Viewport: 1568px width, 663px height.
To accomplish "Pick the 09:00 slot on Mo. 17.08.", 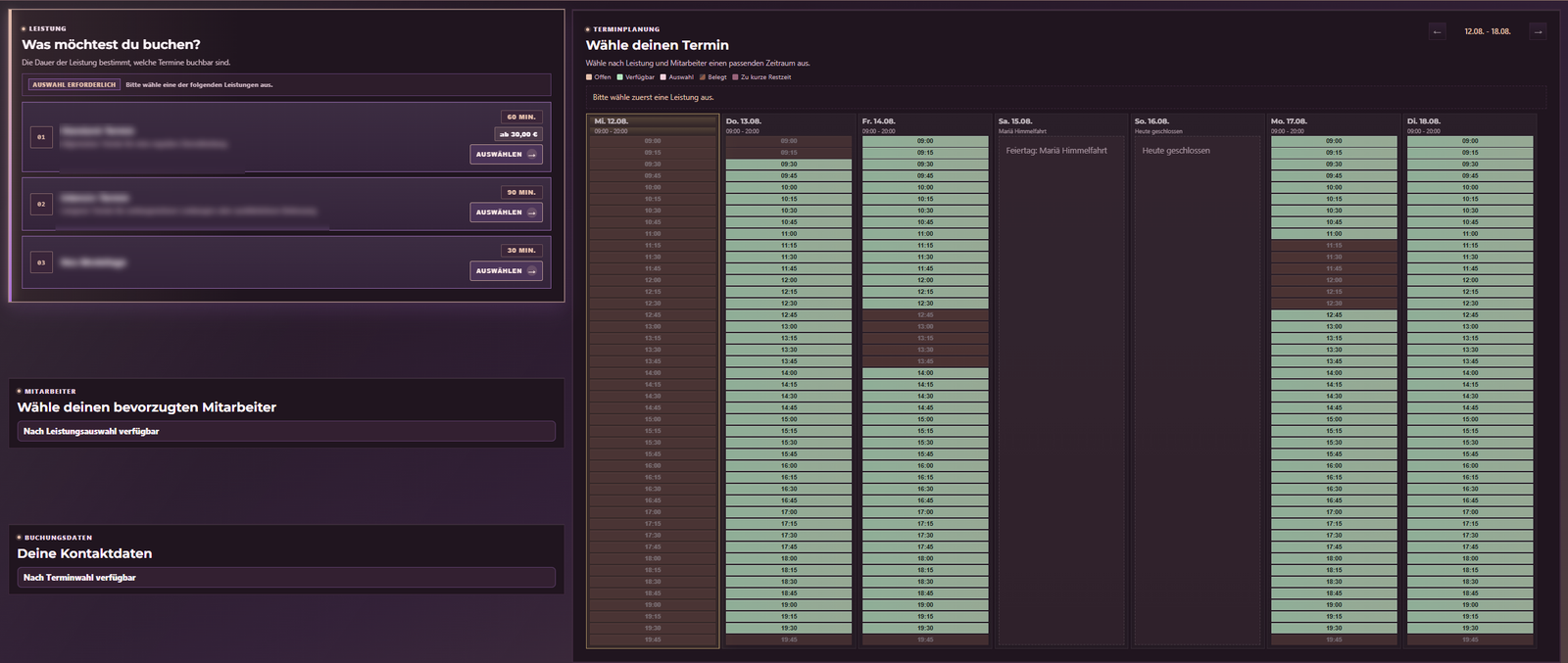I will pyautogui.click(x=1334, y=141).
